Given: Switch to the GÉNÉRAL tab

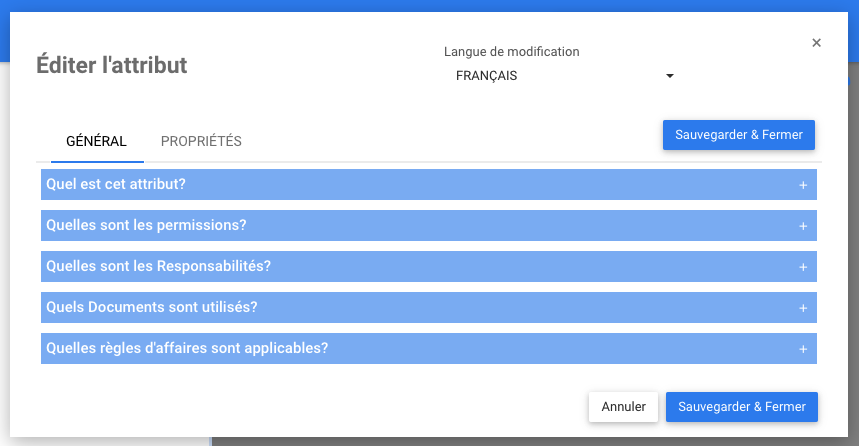Looking at the screenshot, I should [x=96, y=141].
